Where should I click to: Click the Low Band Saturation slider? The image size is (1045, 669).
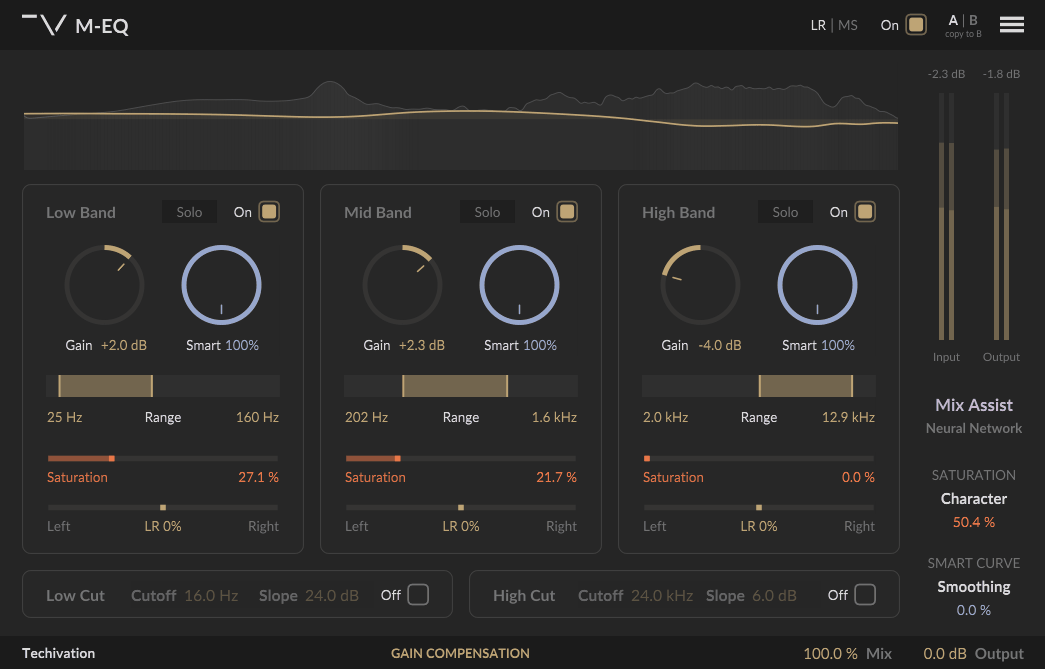click(x=163, y=458)
